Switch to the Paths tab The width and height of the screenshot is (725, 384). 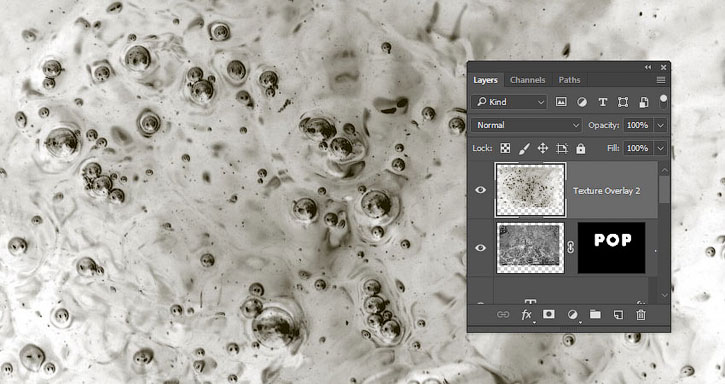[569, 80]
